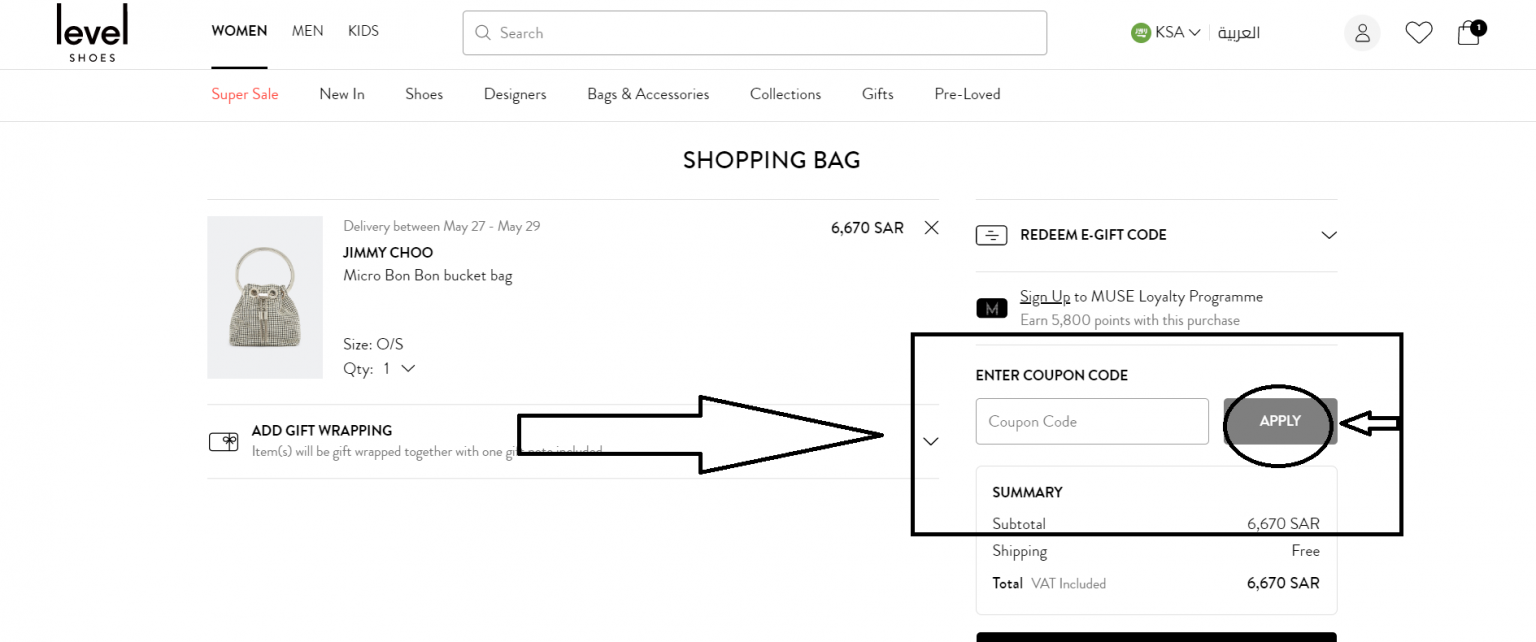
Task: View the shopping bag icon with badge
Action: [x=1468, y=34]
